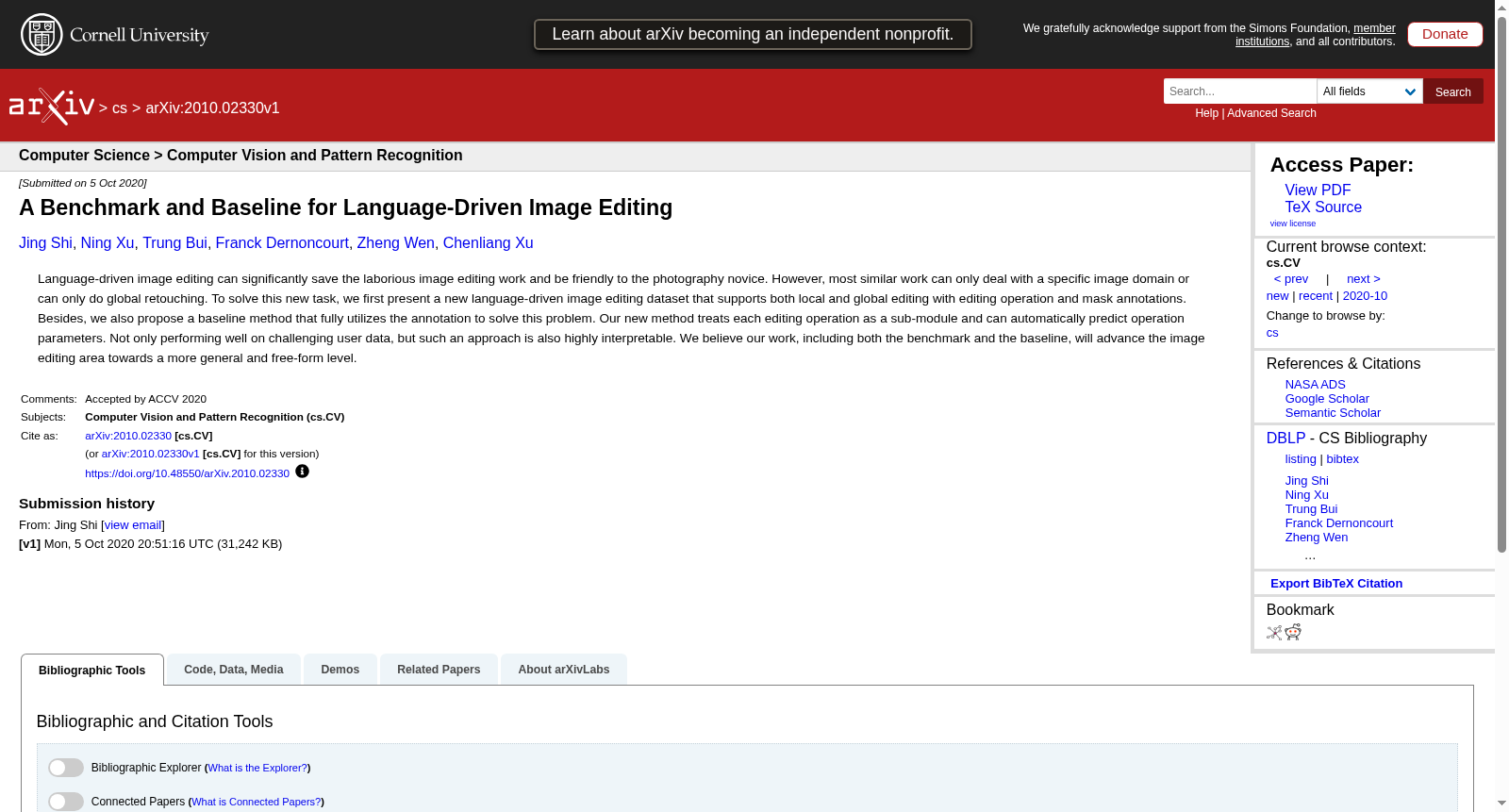Click the page vertical scrollbar thumb

(x=1501, y=283)
